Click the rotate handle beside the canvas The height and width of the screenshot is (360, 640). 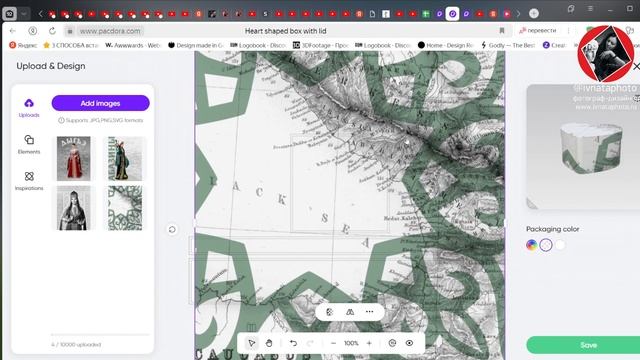(172, 229)
